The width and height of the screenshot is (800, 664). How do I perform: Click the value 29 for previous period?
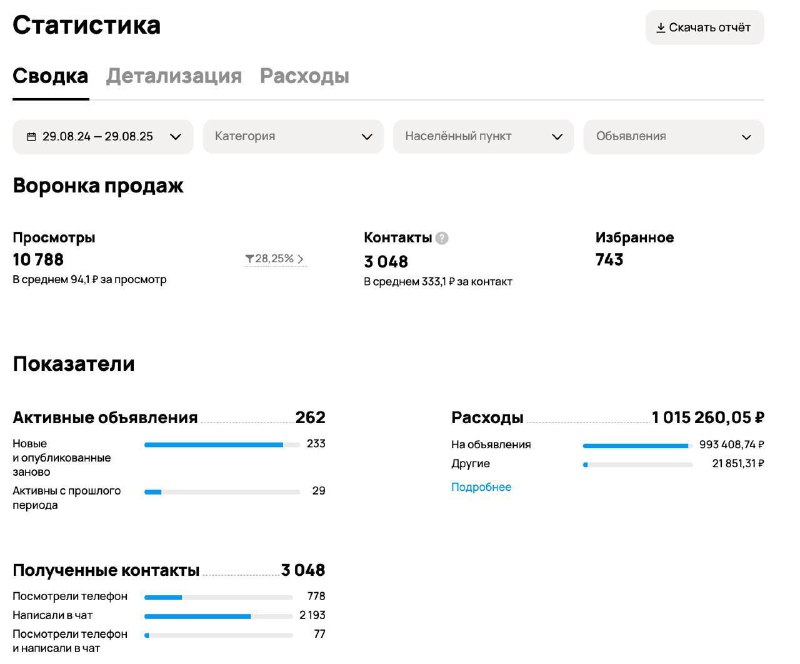pyautogui.click(x=319, y=491)
